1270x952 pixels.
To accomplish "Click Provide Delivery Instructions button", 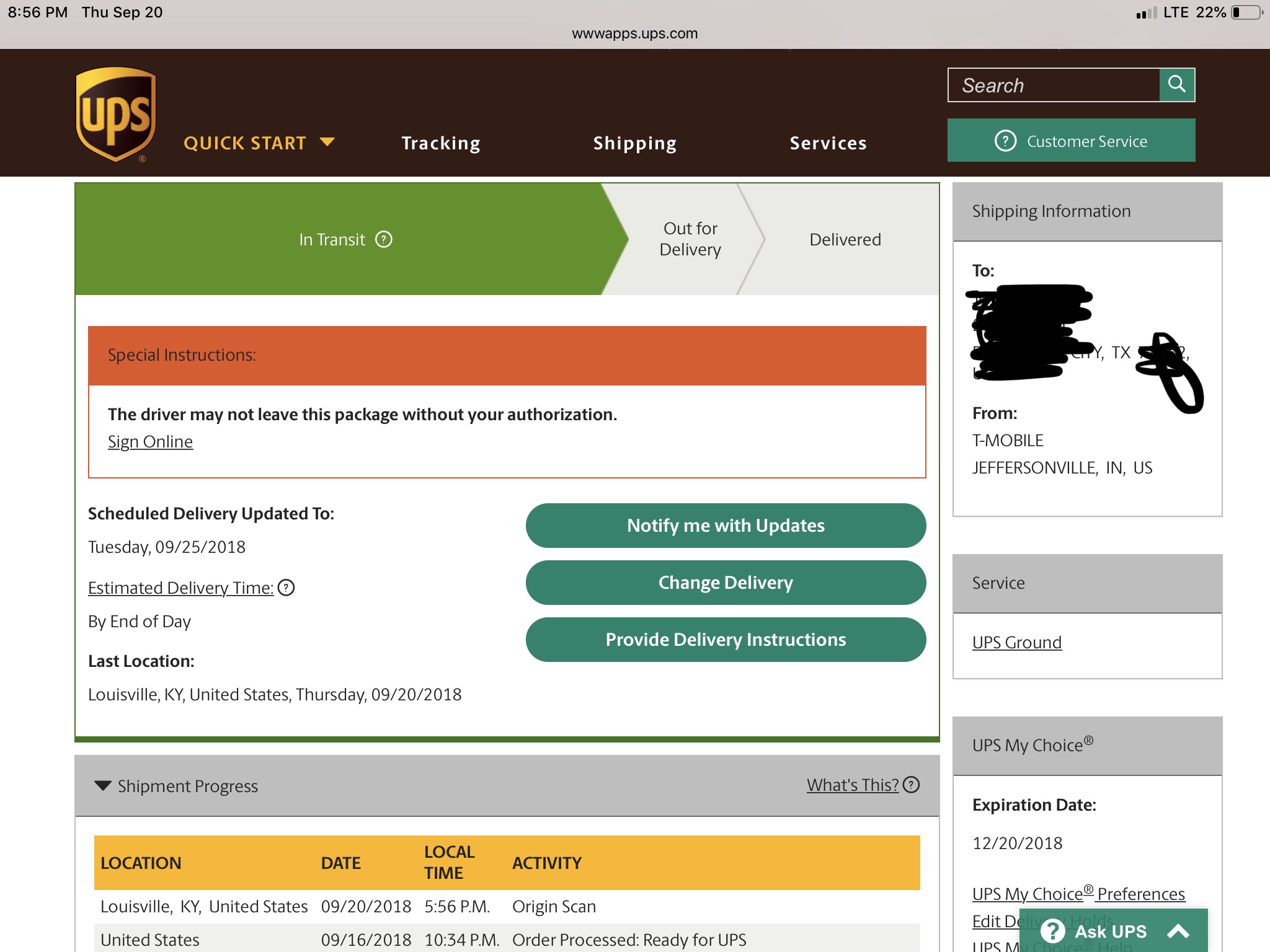I will point(726,640).
